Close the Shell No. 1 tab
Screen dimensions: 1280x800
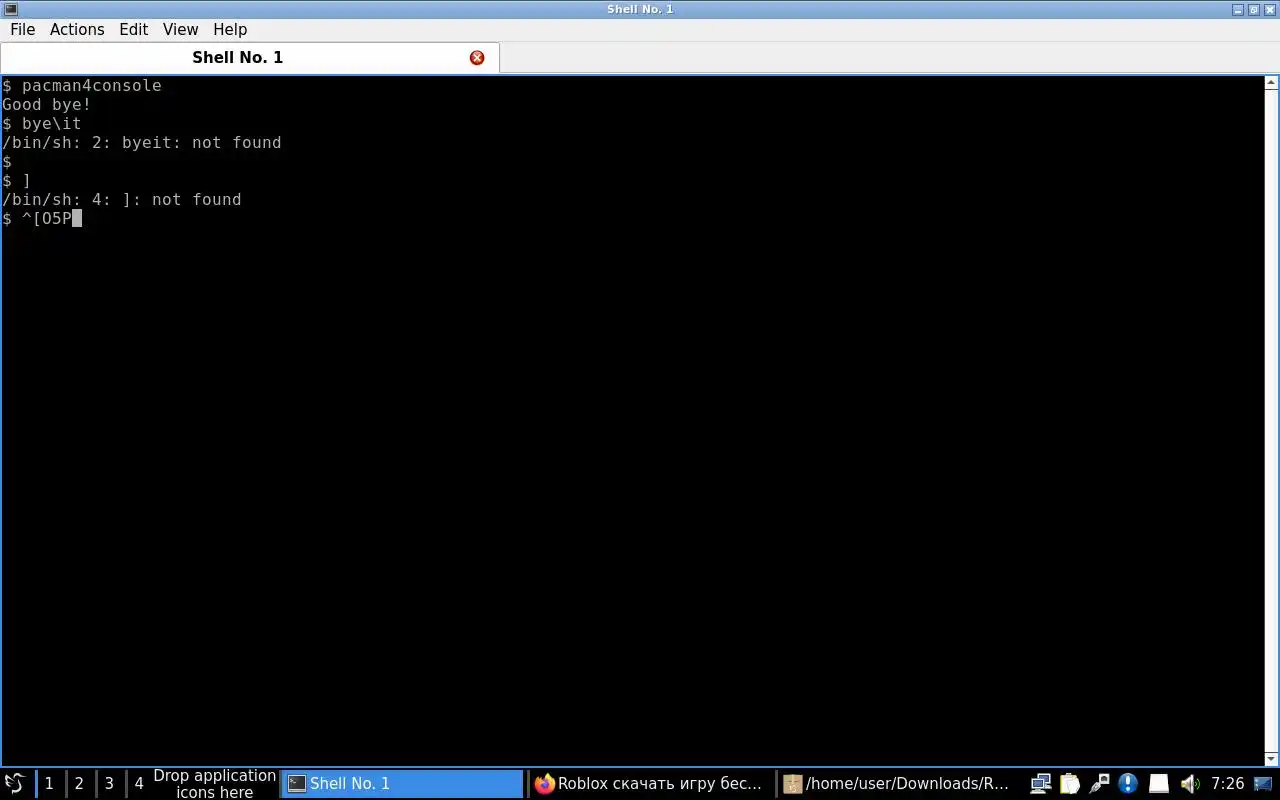(x=477, y=58)
